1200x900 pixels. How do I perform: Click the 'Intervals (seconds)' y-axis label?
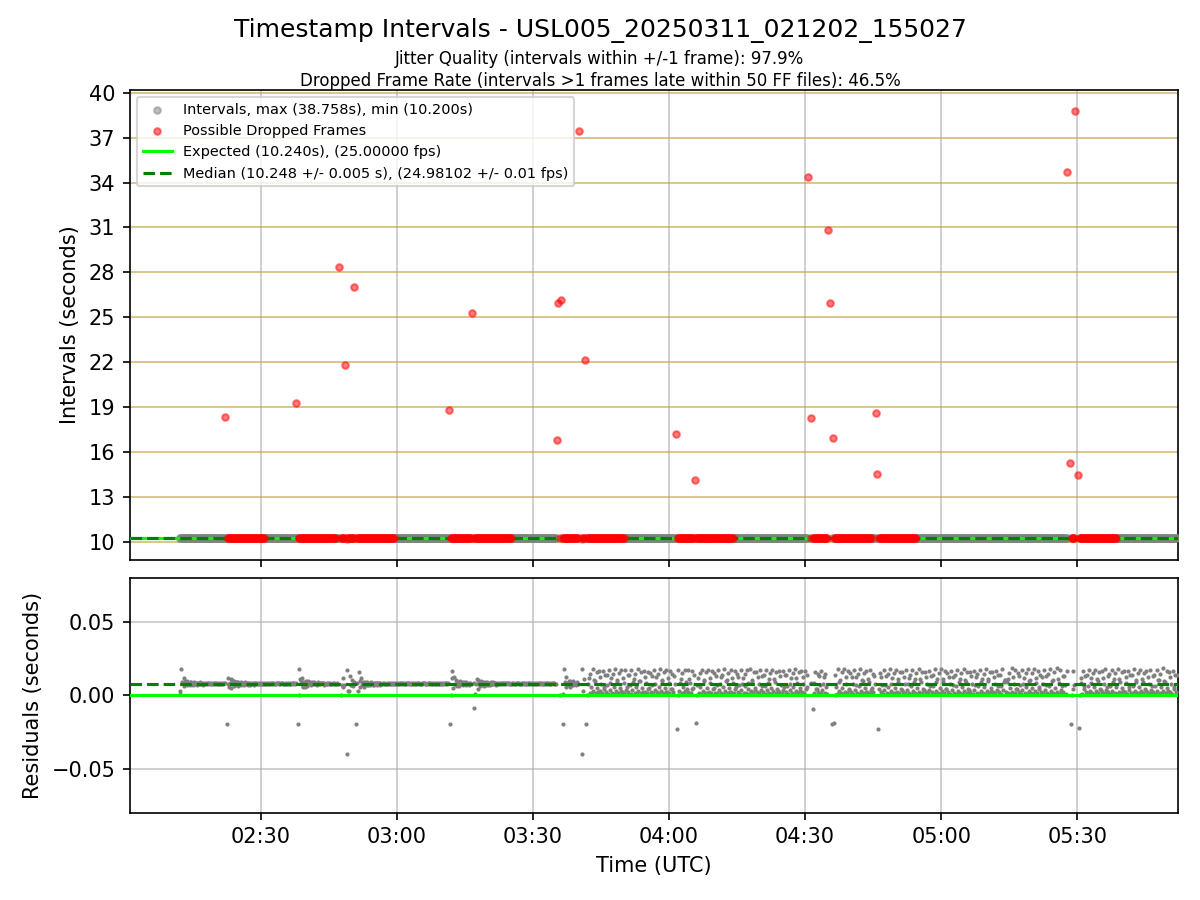(x=69, y=325)
